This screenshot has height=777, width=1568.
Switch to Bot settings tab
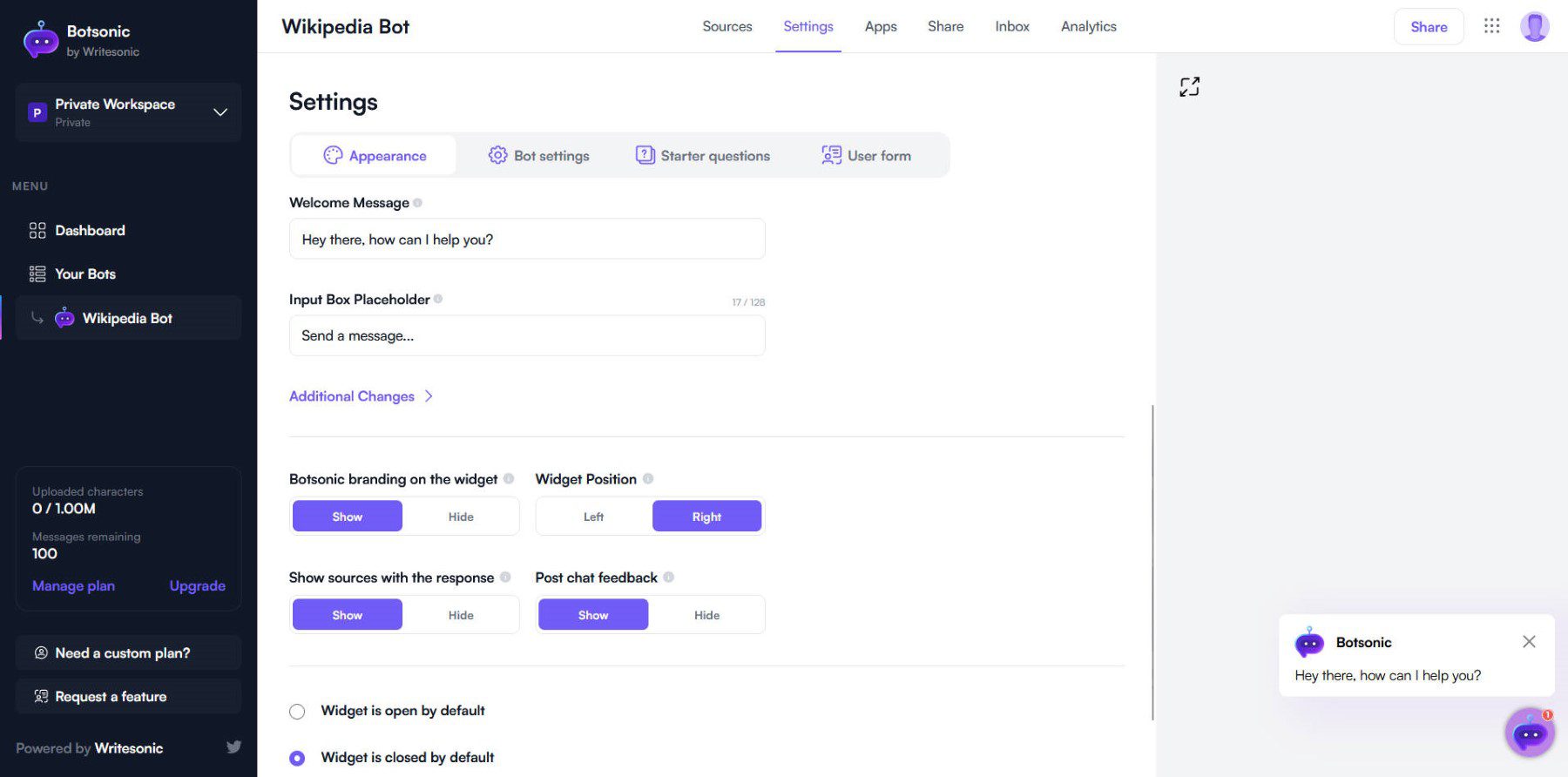[538, 155]
